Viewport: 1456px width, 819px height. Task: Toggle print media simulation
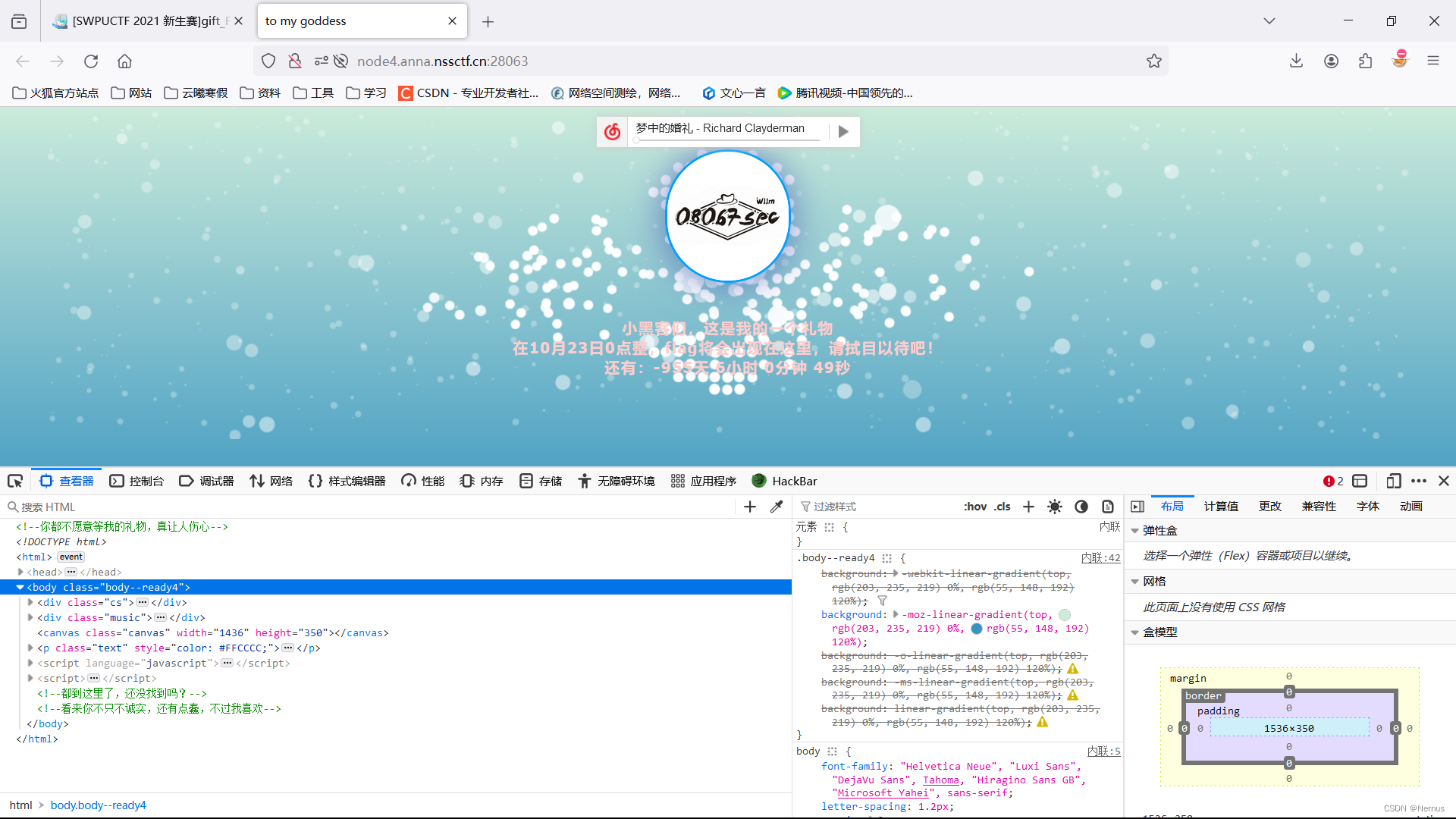[x=1108, y=506]
